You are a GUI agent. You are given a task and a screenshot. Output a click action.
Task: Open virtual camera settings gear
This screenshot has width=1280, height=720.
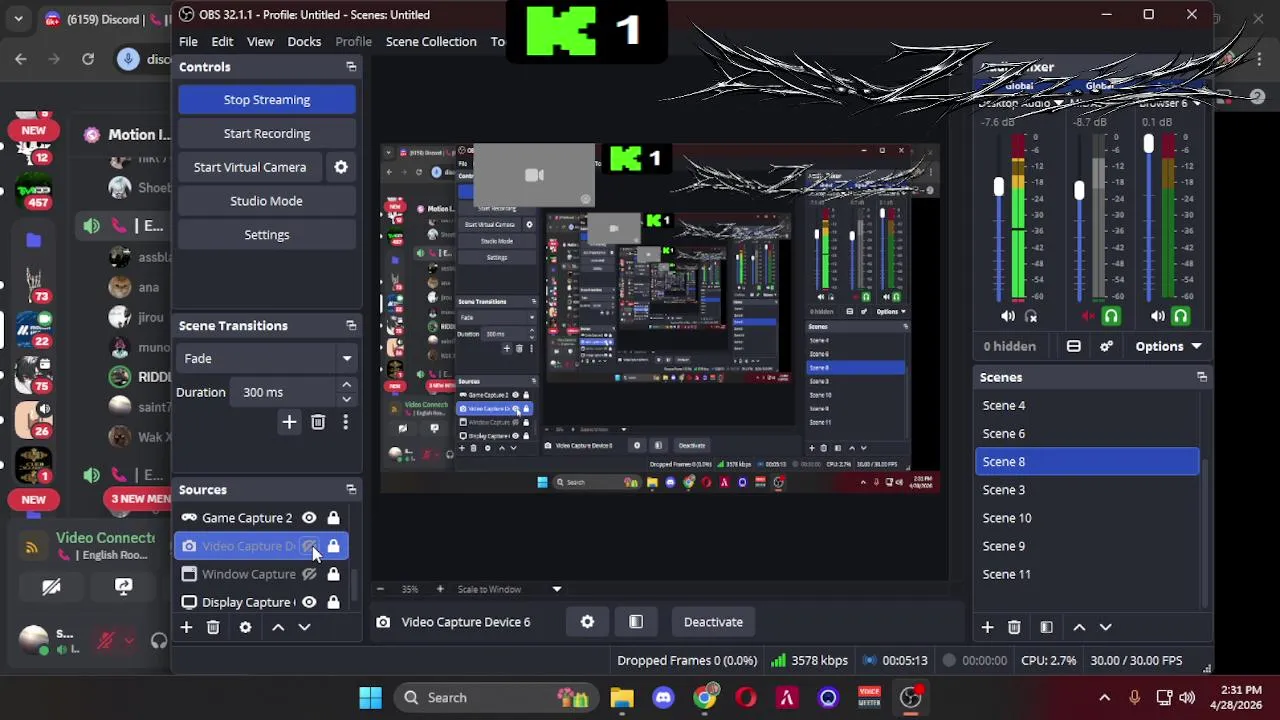[341, 167]
